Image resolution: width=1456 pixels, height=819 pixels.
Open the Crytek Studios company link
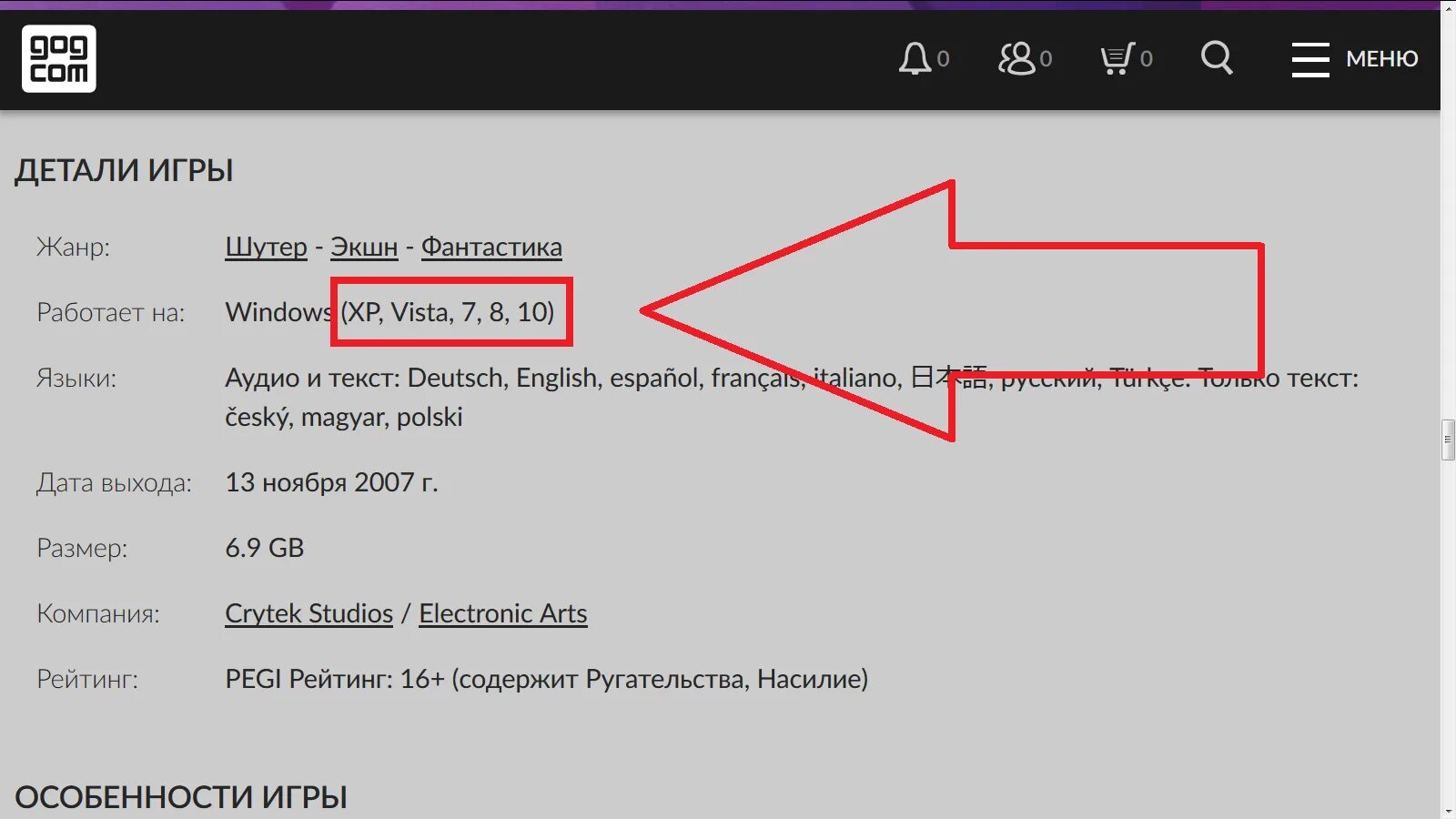pos(309,613)
